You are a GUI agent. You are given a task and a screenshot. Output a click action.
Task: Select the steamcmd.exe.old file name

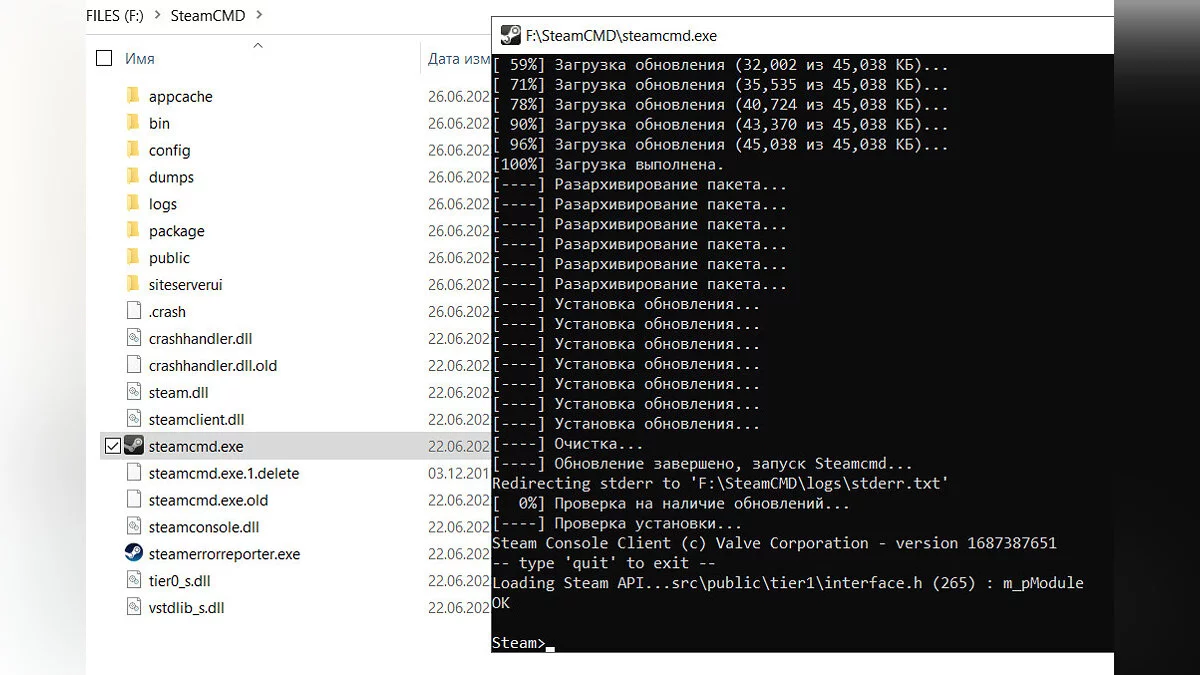click(x=208, y=501)
